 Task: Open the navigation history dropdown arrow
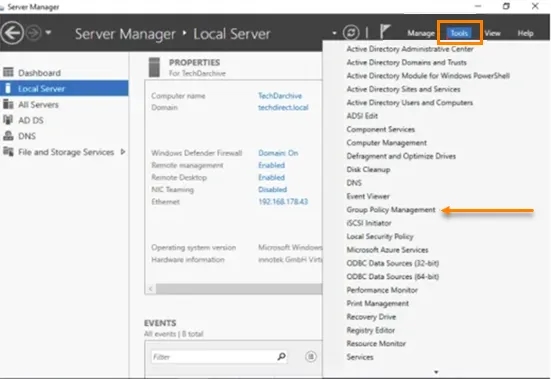point(48,33)
